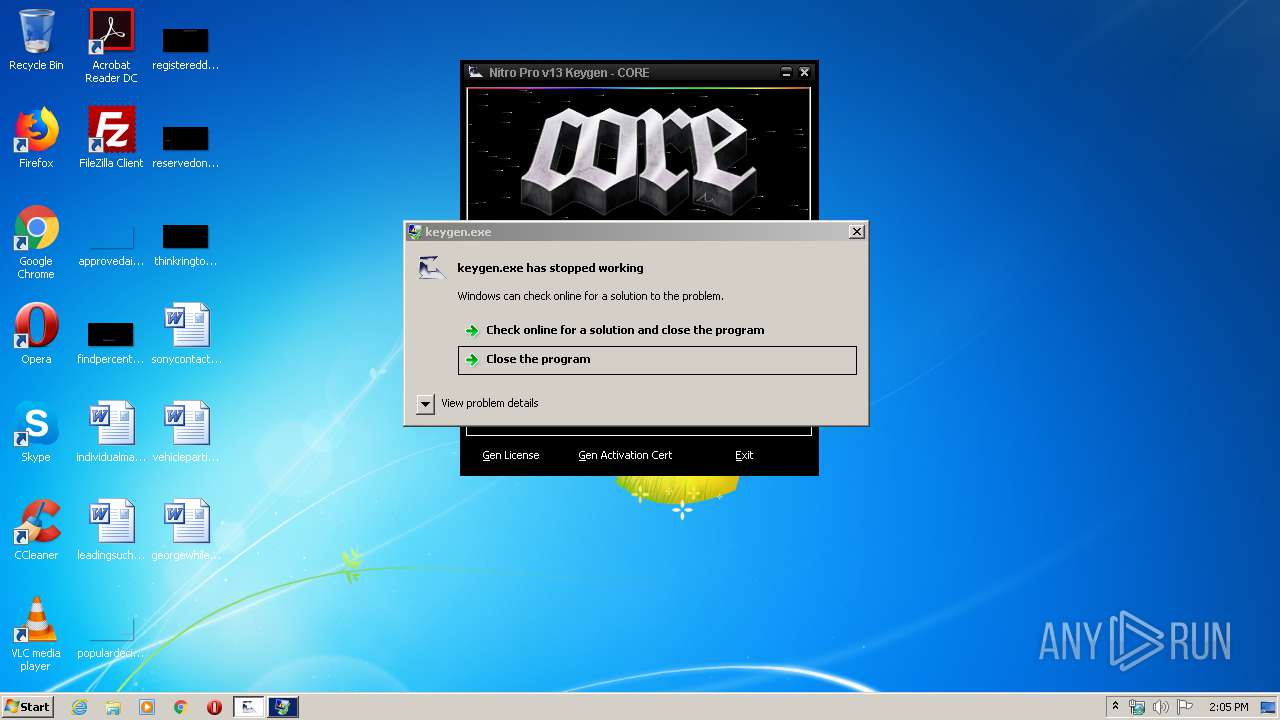Viewport: 1280px width, 720px height.
Task: Open the network tray icon
Action: point(1137,707)
